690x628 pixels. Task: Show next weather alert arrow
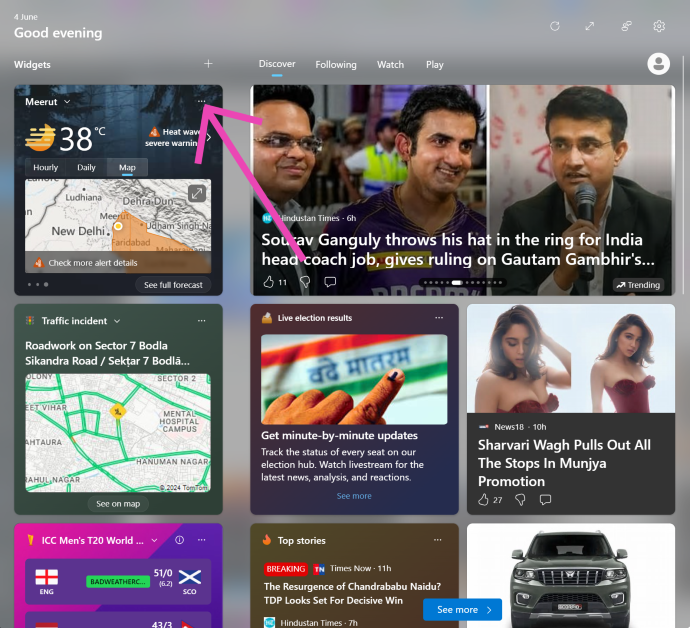click(x=209, y=138)
